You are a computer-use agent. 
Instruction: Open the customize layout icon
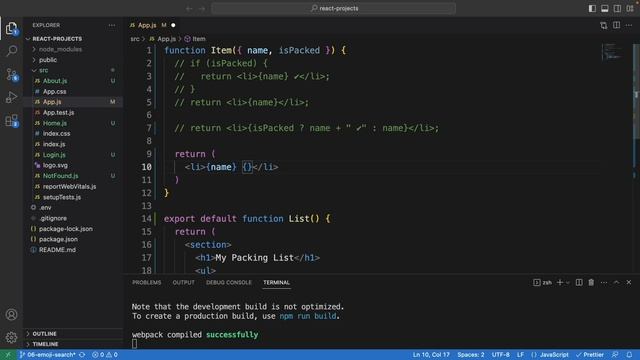(630, 9)
